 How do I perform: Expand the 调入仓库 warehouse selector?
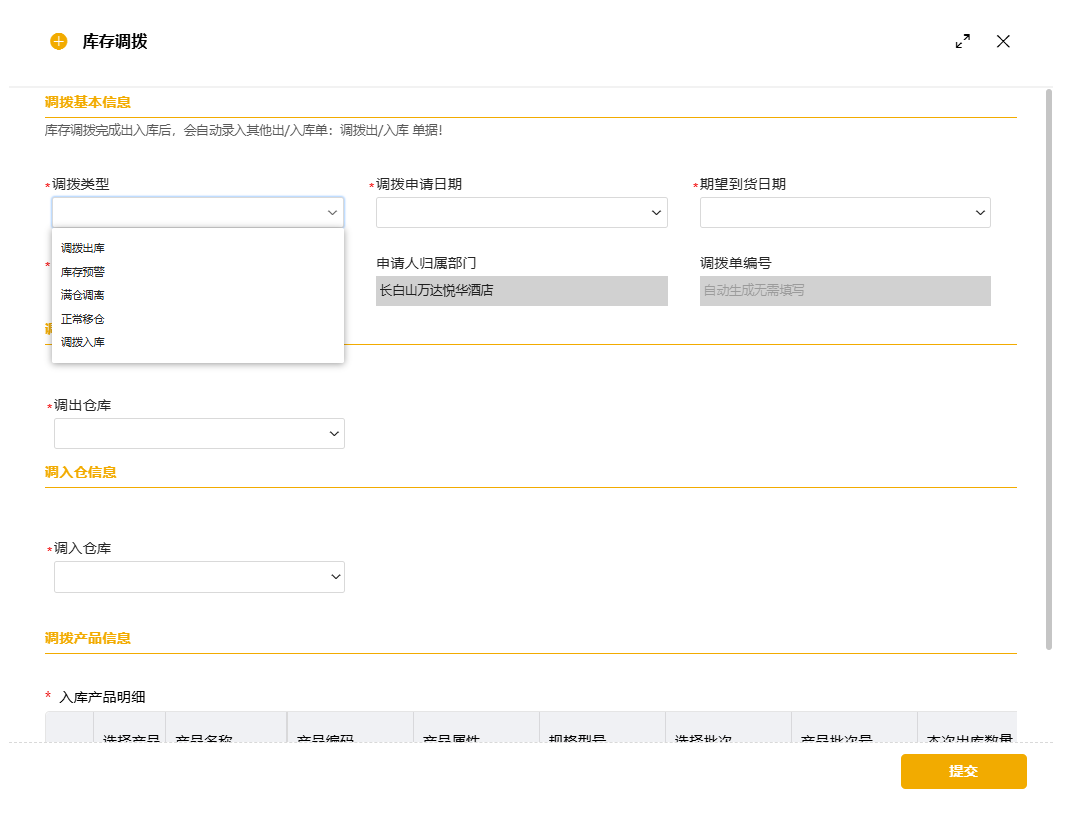pyautogui.click(x=199, y=577)
